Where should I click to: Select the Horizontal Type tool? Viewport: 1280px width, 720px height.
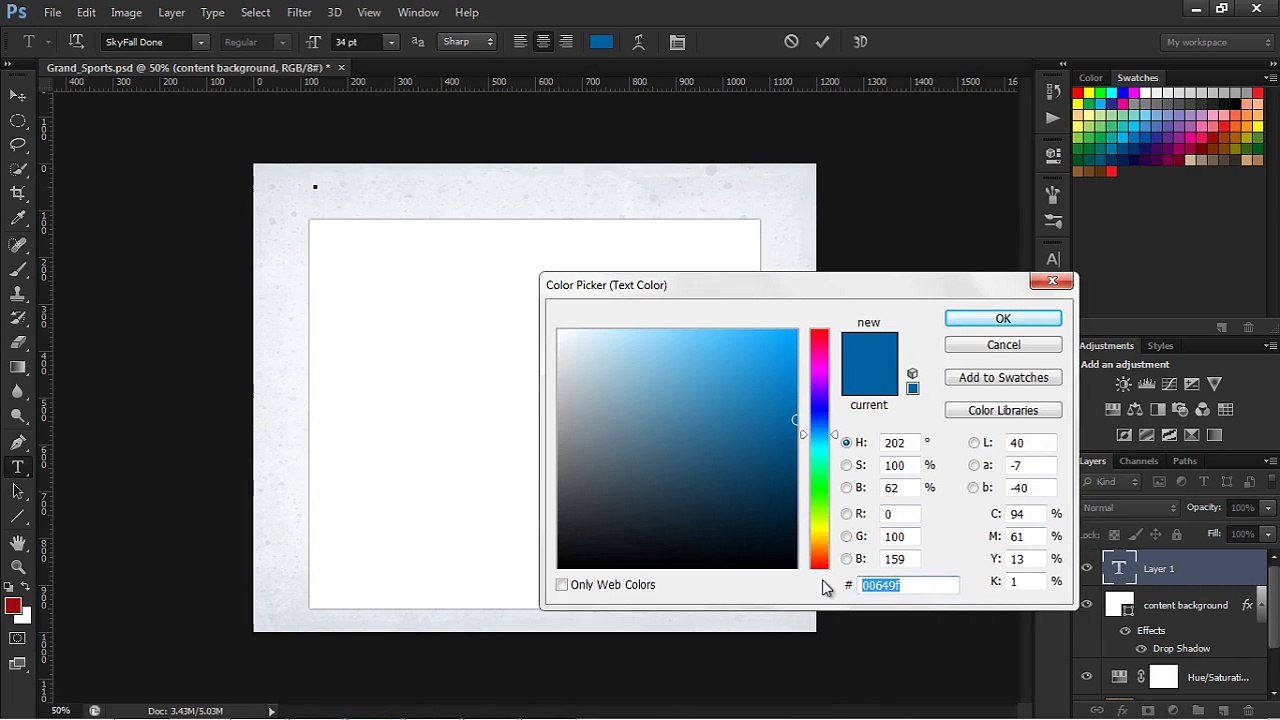(x=18, y=467)
